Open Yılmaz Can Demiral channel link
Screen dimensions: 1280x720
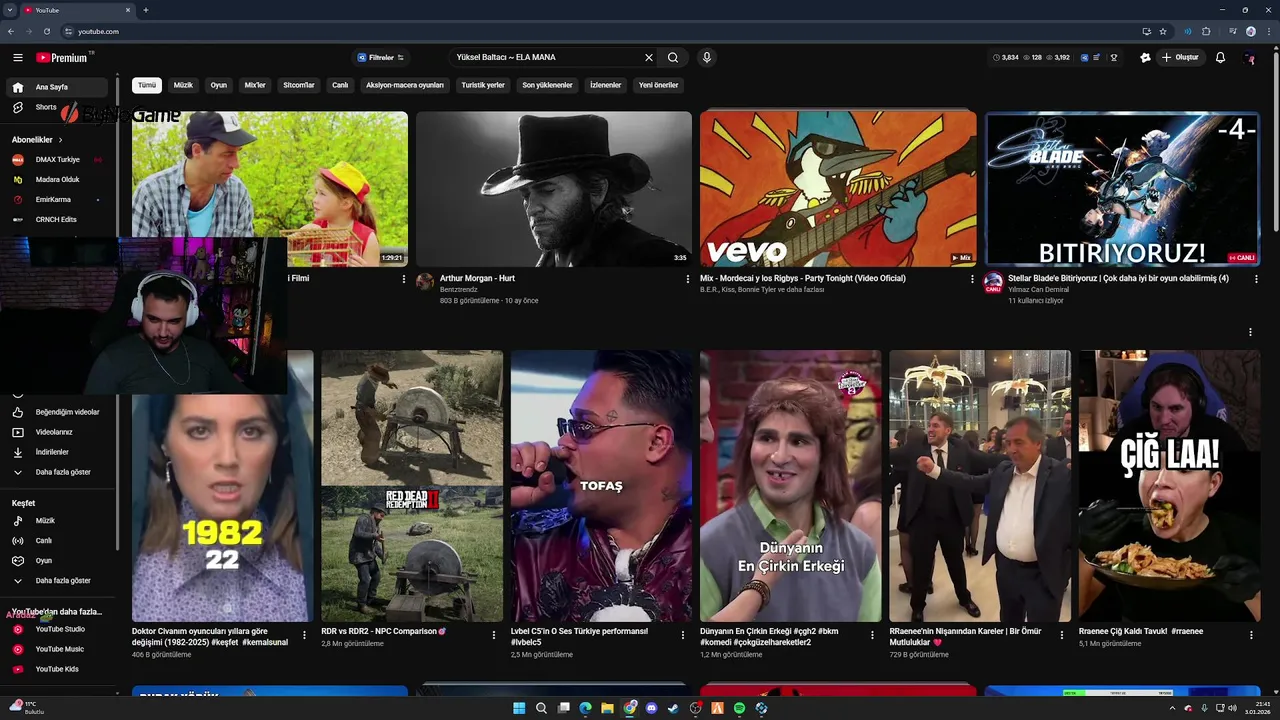[1039, 290]
